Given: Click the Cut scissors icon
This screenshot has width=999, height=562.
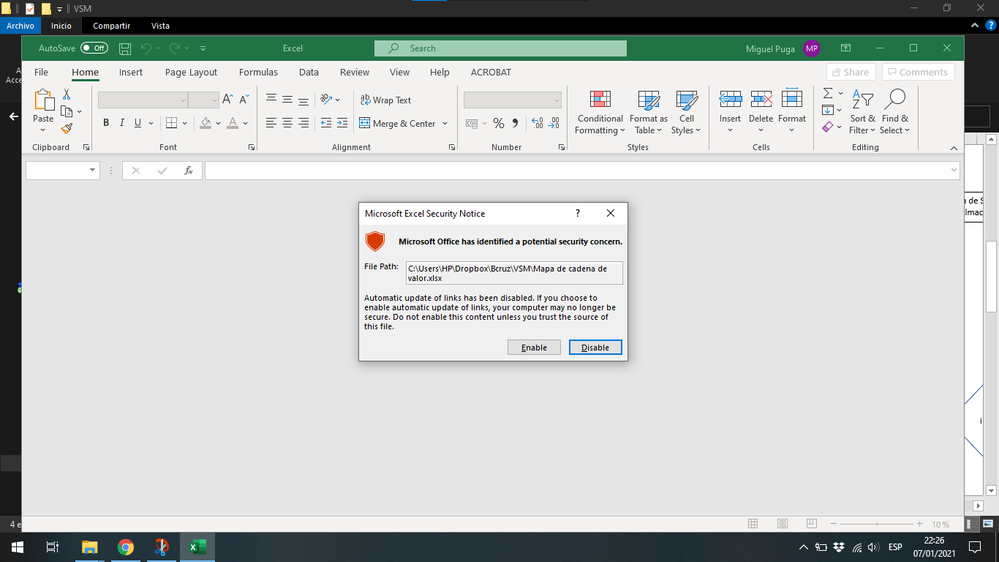Looking at the screenshot, I should [x=66, y=94].
